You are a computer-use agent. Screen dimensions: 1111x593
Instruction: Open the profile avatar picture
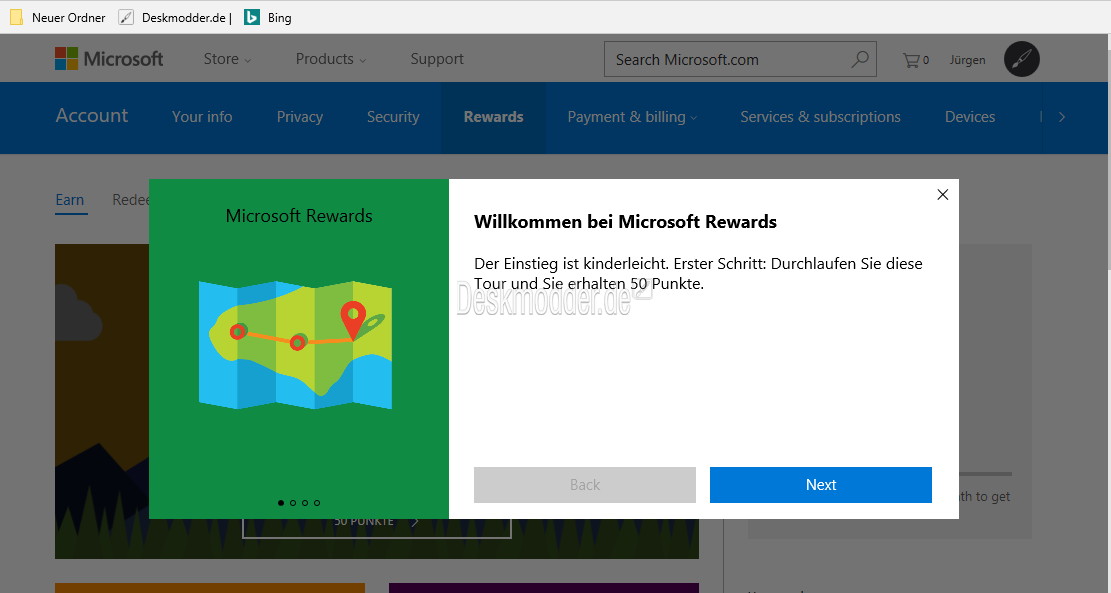pos(1022,60)
